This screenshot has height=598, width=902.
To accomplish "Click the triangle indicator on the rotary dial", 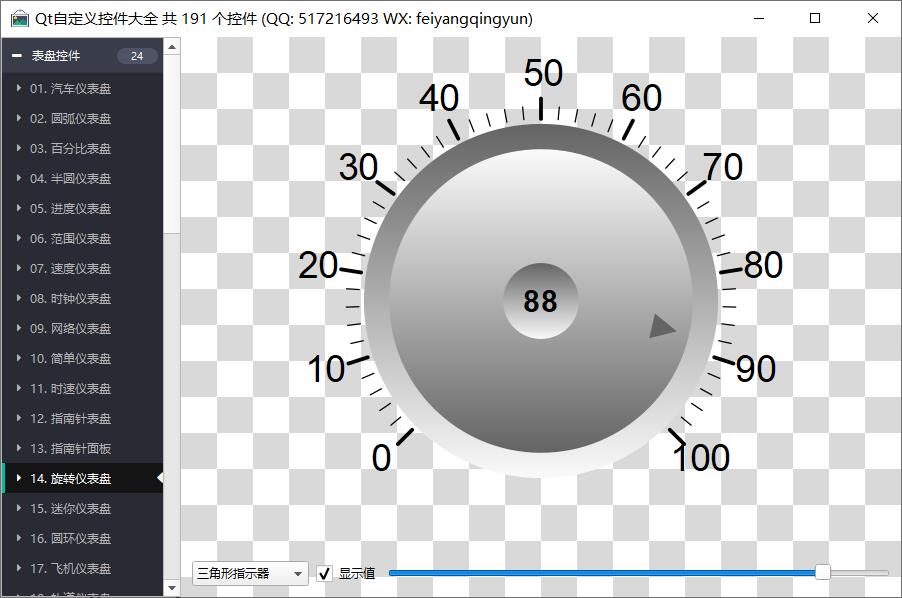I will click(661, 326).
